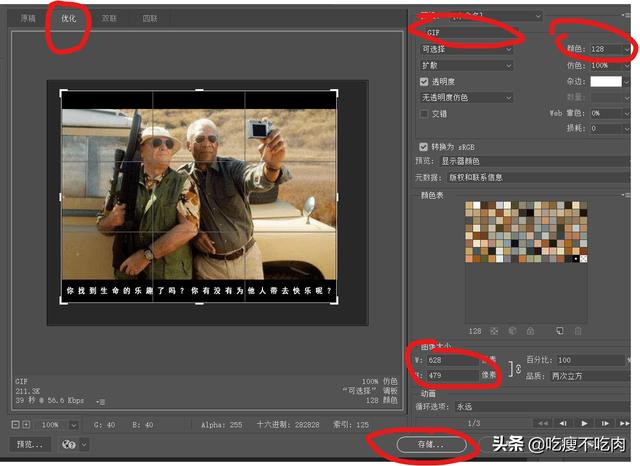Image resolution: width=640 pixels, height=466 pixels.
Task: Open the GIF file format dropdown
Action: [470, 32]
